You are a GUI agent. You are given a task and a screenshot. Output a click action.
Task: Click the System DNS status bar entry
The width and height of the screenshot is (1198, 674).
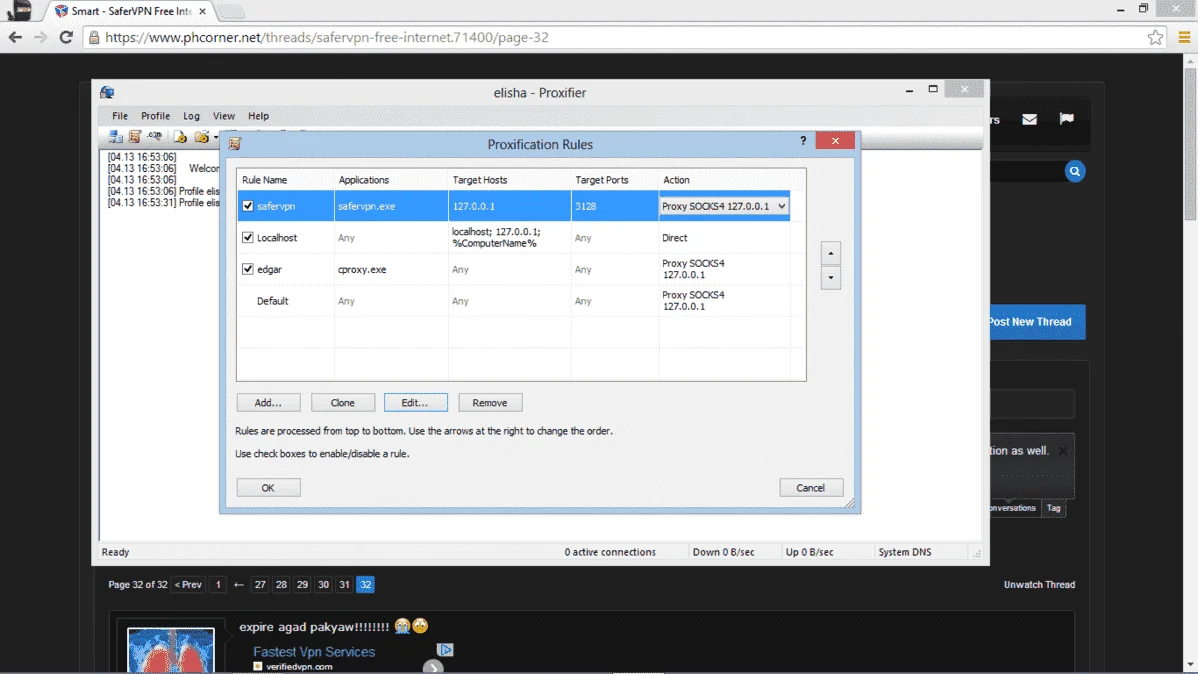point(905,552)
